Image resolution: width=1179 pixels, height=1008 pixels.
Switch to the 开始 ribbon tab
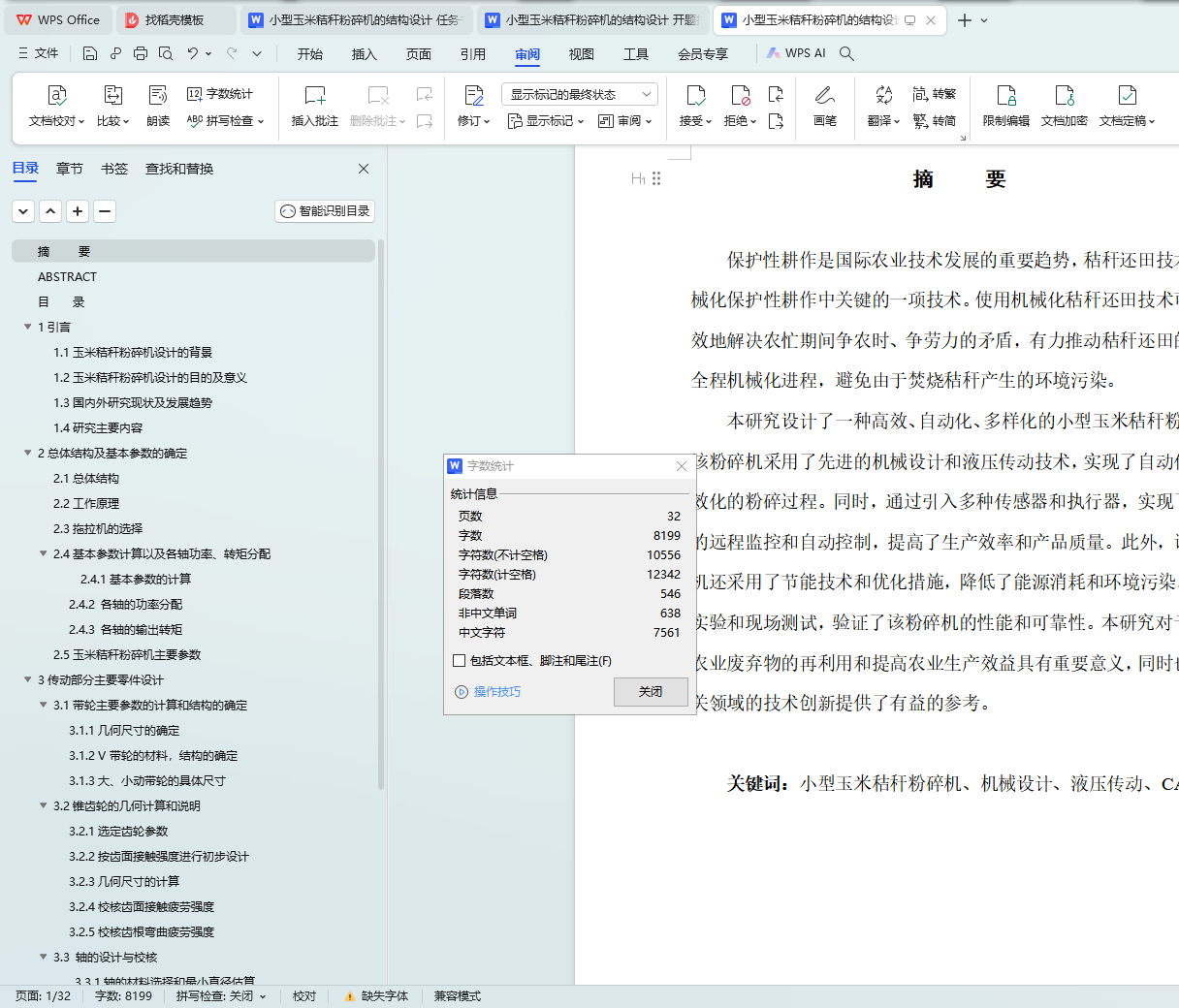click(310, 54)
